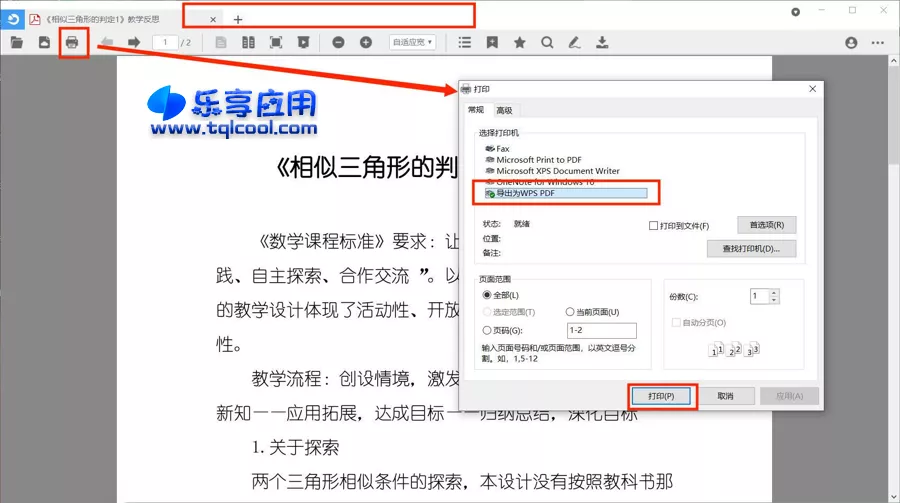Decrease copies with down stepper

tap(774, 300)
